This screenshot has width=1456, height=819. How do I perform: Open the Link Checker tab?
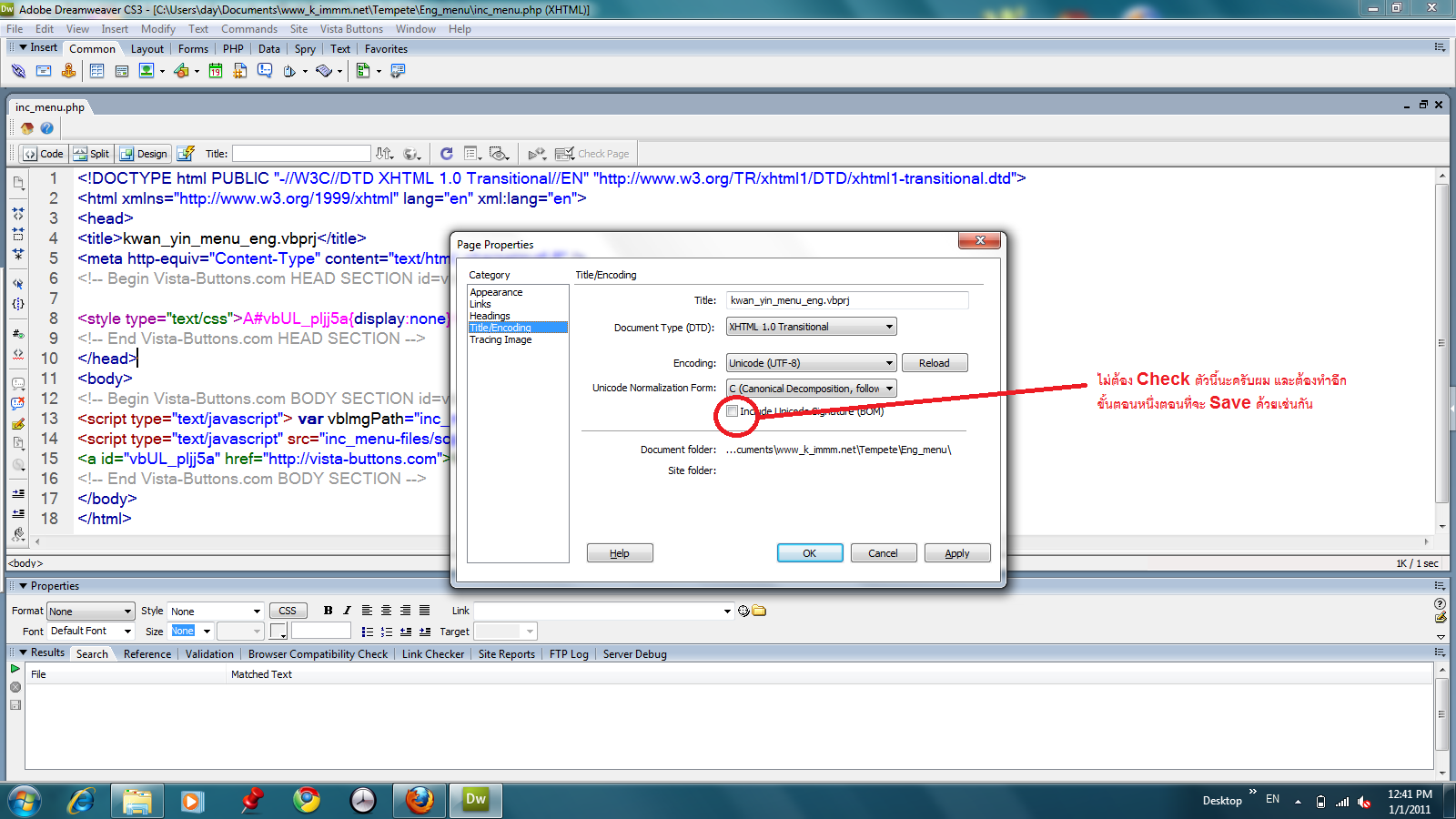pos(433,654)
